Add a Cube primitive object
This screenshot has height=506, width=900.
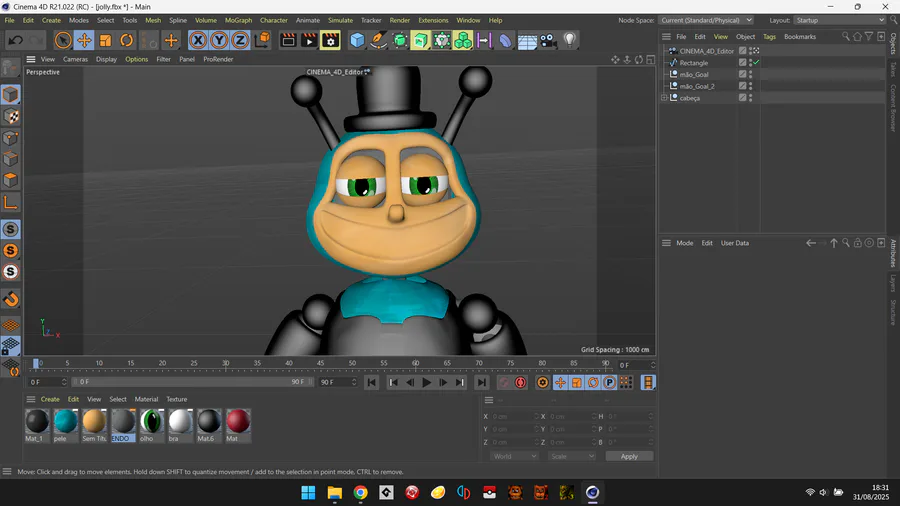coord(357,40)
